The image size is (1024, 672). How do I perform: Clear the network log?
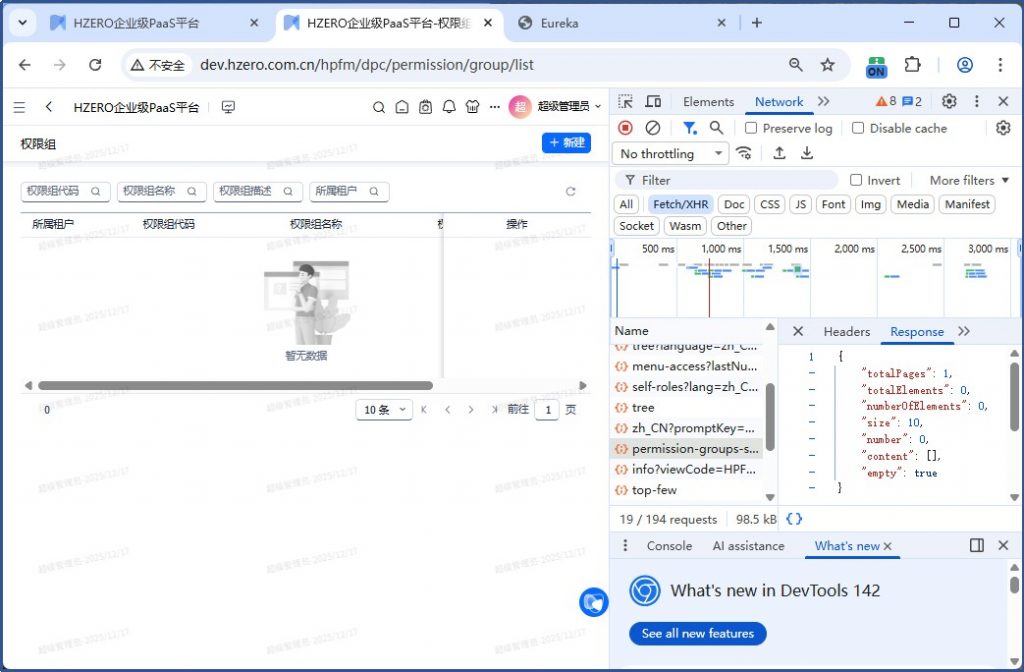(652, 128)
